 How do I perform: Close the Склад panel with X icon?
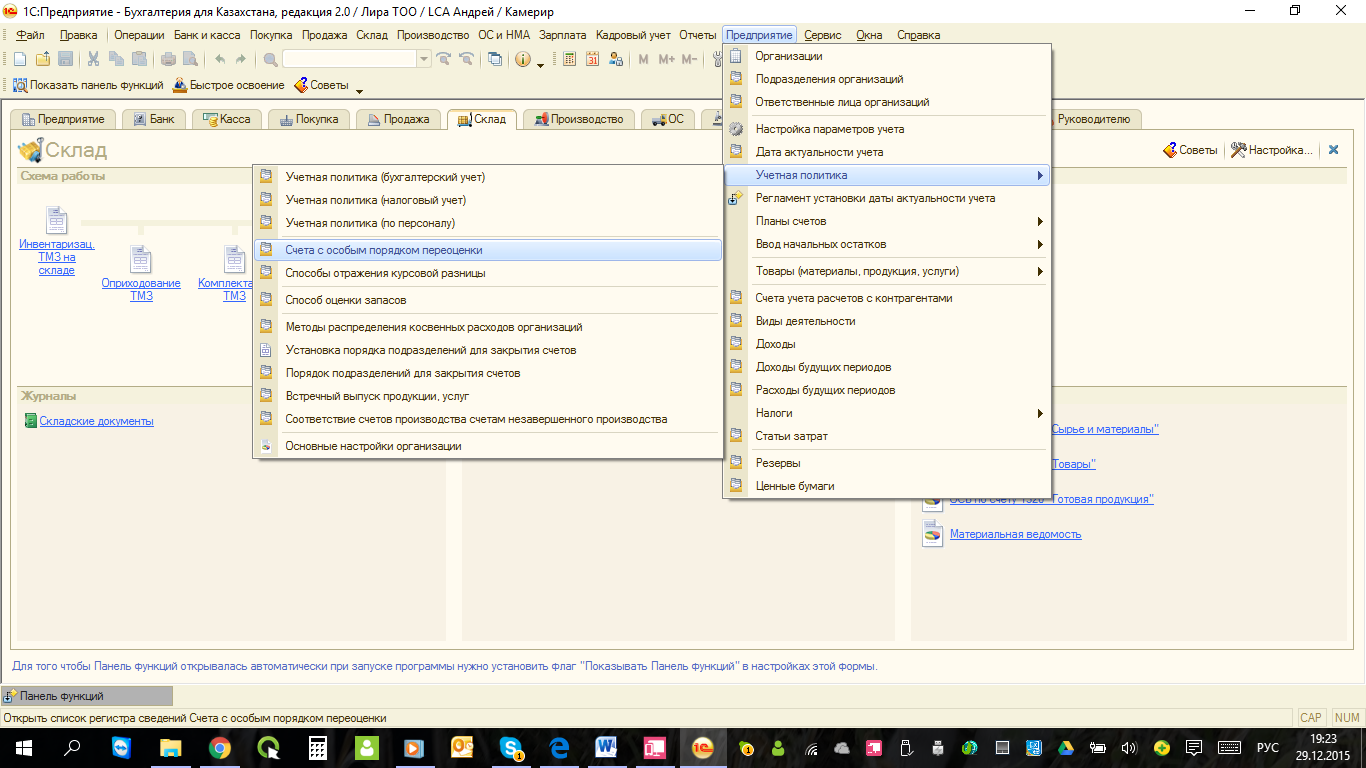[1333, 150]
